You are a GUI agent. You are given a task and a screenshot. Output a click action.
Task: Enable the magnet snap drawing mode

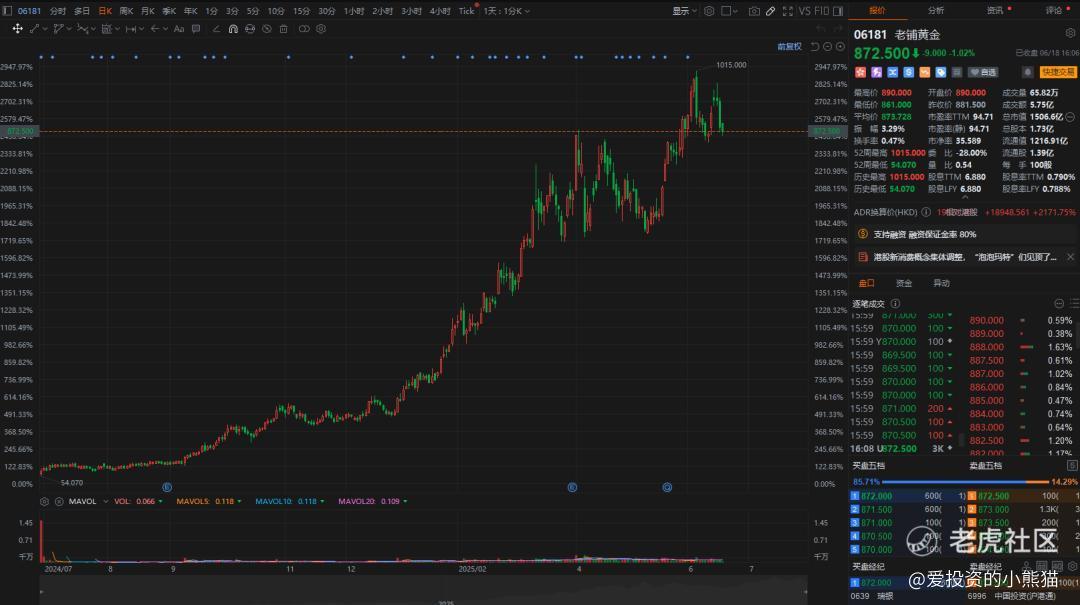tap(233, 29)
